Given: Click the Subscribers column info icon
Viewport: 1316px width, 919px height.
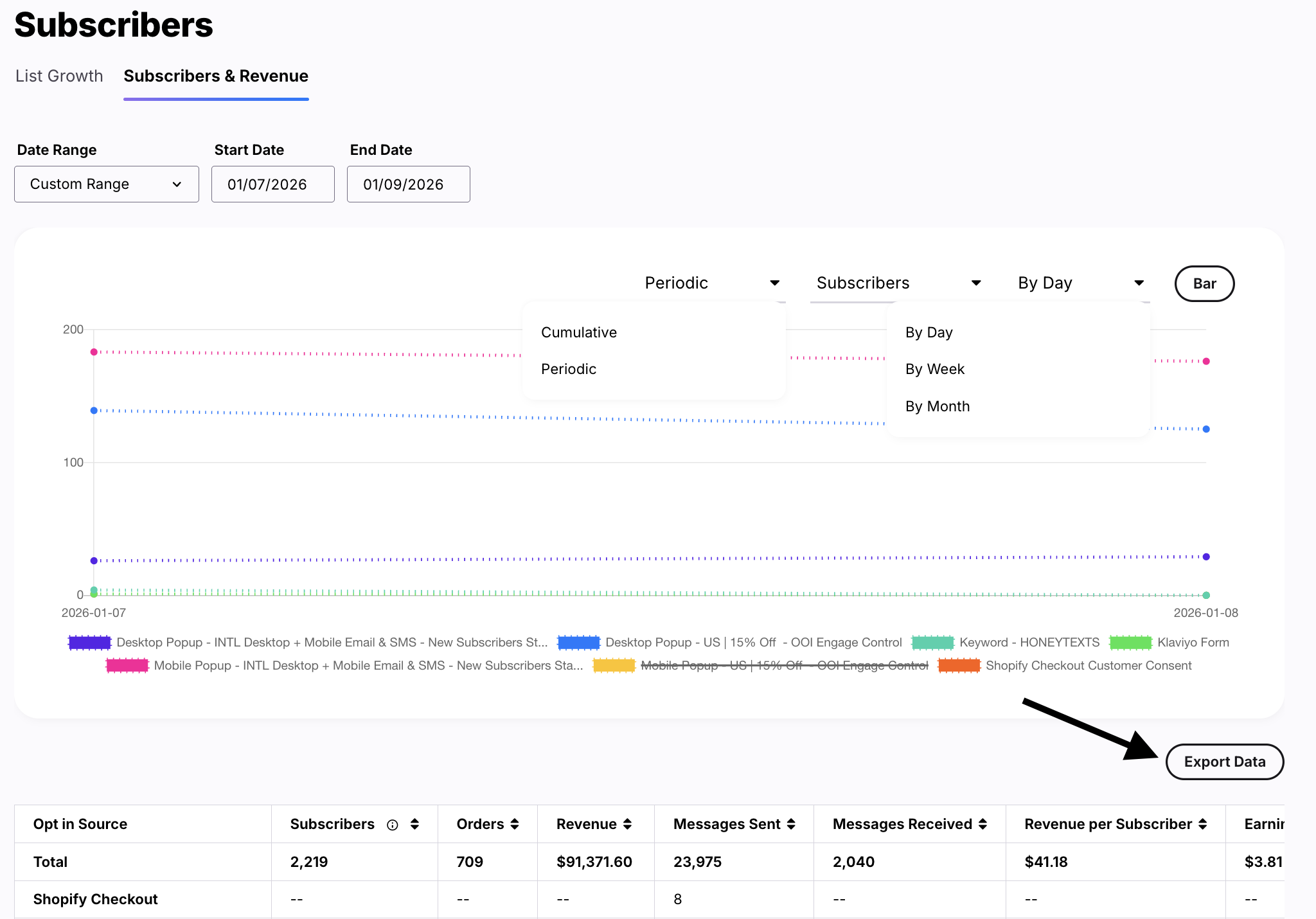Looking at the screenshot, I should [x=393, y=825].
